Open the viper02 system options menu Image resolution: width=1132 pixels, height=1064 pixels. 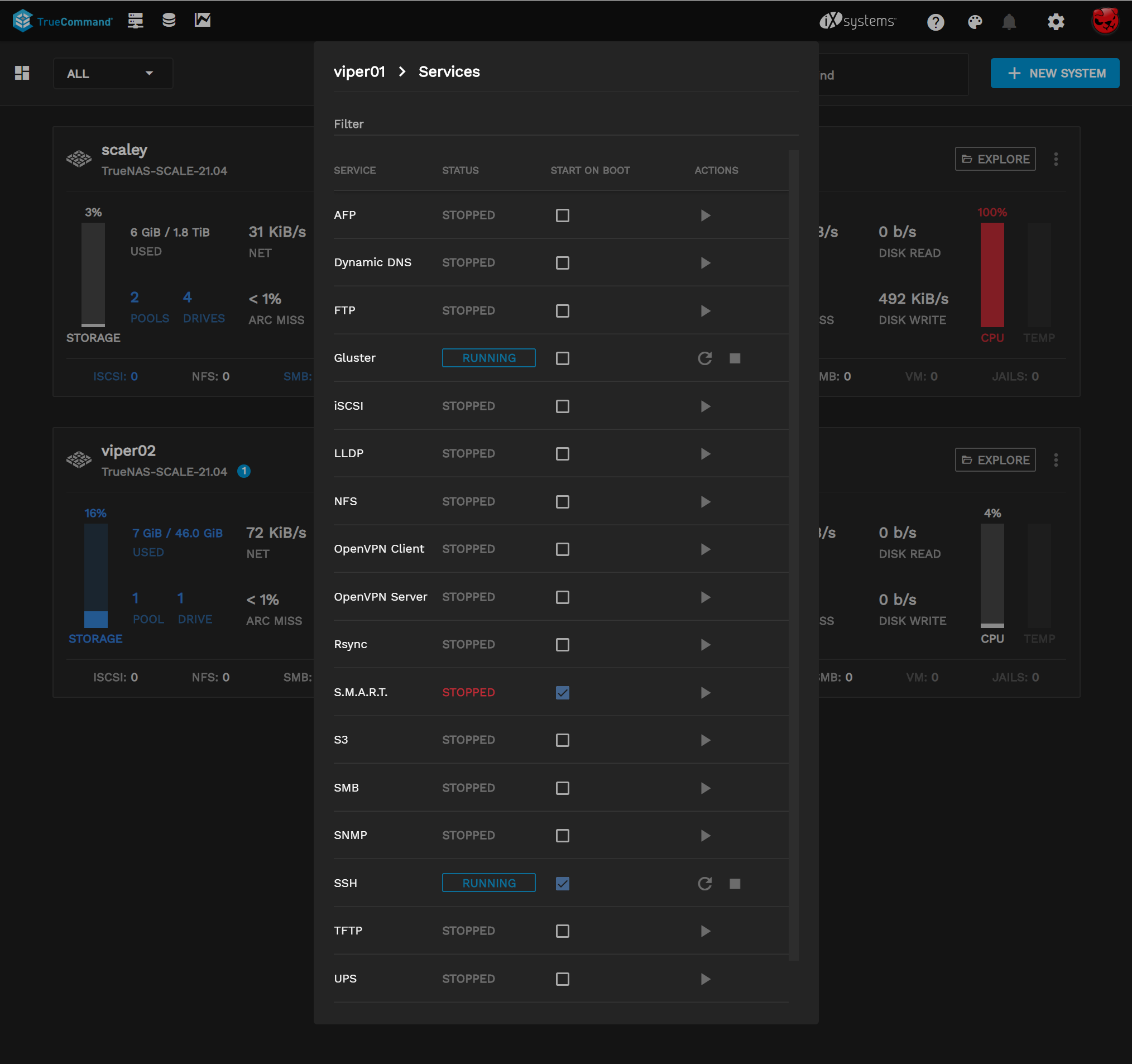(x=1056, y=459)
